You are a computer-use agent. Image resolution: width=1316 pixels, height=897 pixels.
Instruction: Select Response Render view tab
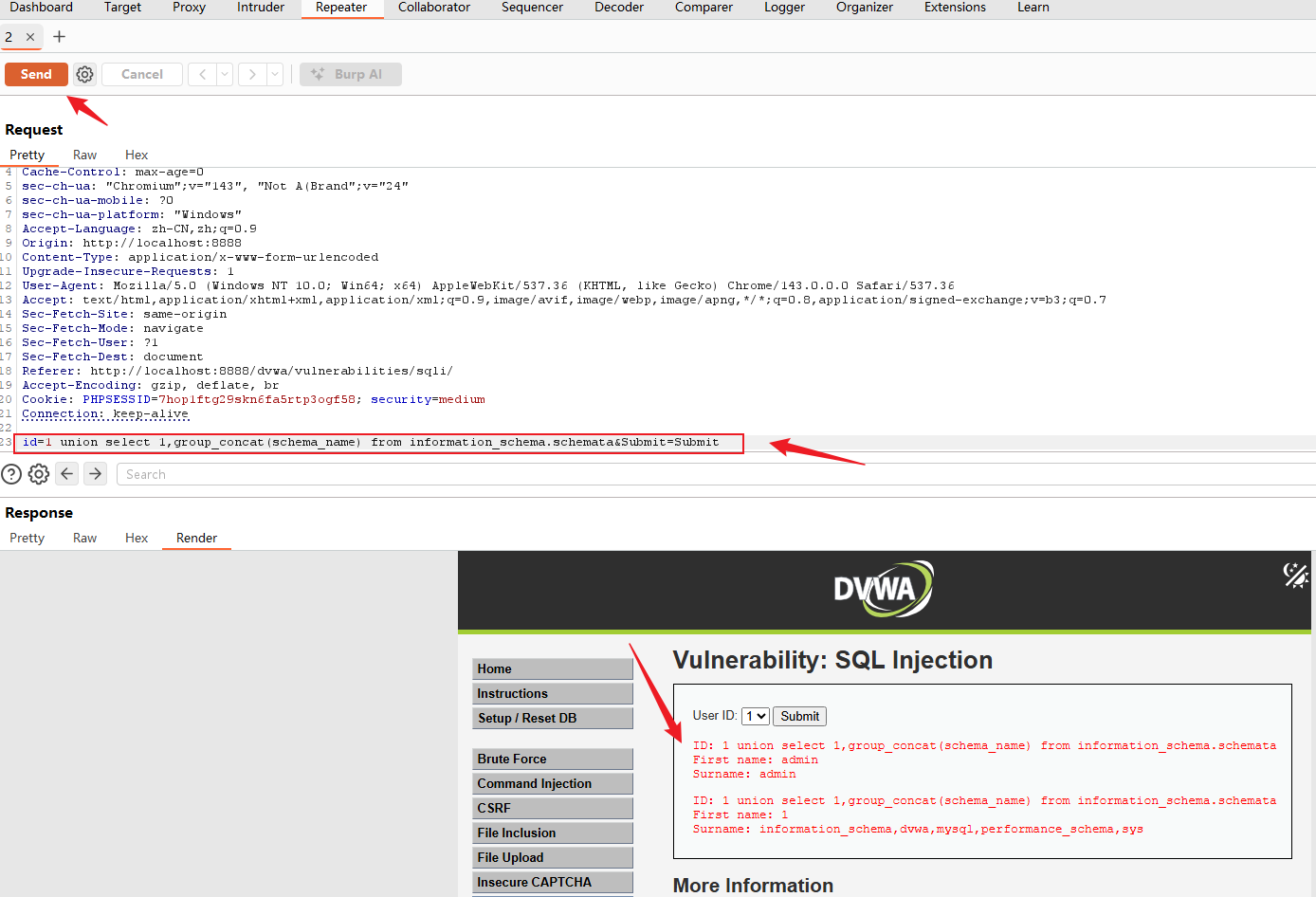click(x=196, y=538)
